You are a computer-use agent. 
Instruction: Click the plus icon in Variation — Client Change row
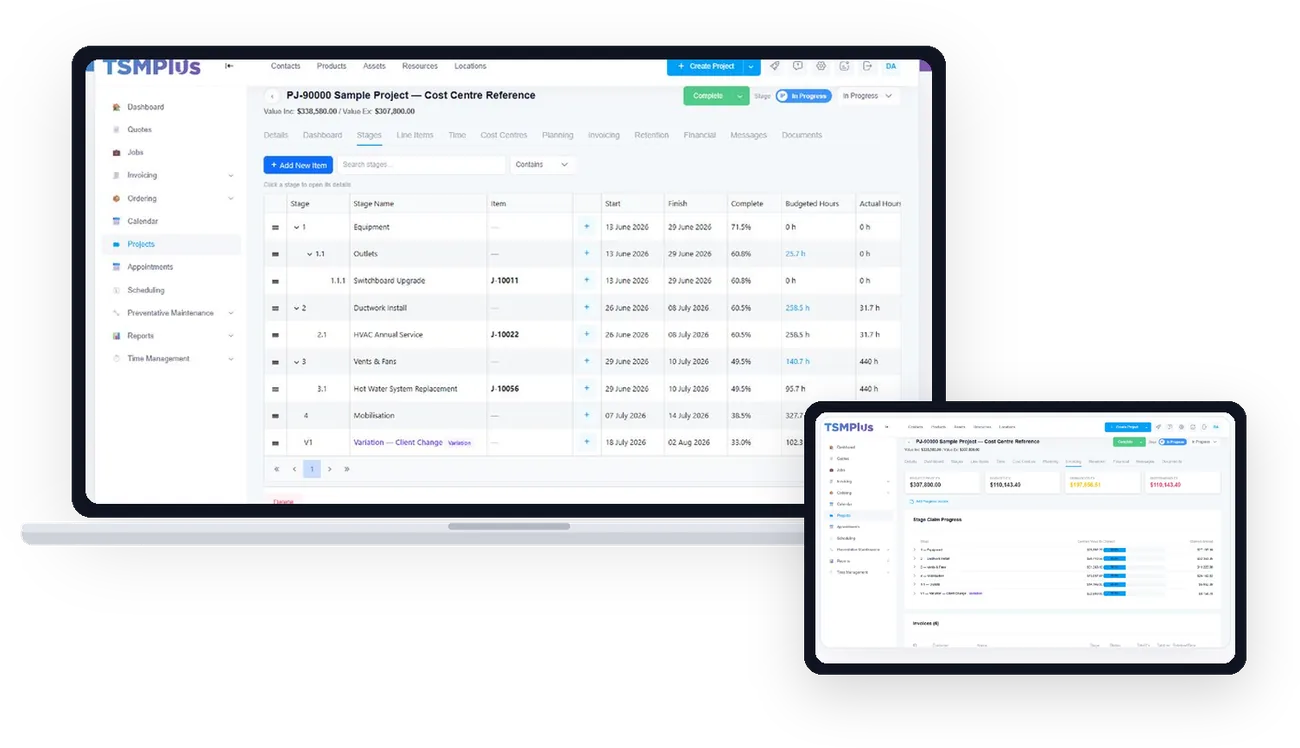pos(587,442)
